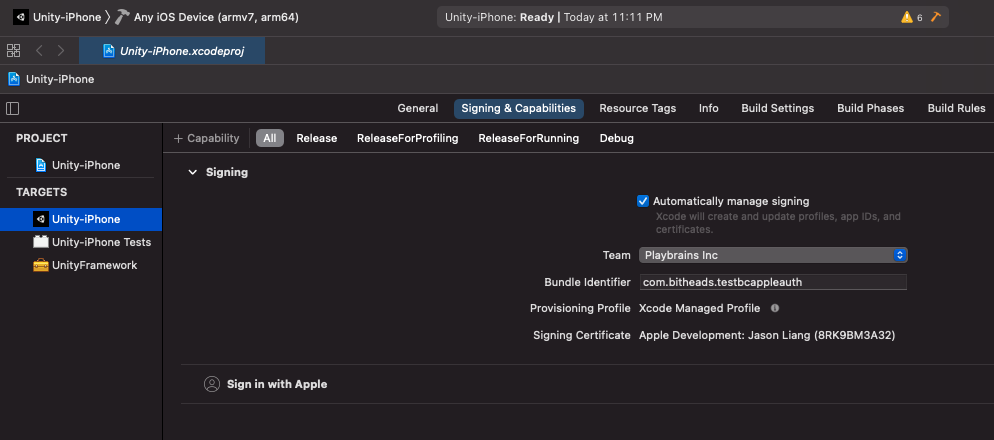Open the Build Phases tab

click(x=870, y=108)
